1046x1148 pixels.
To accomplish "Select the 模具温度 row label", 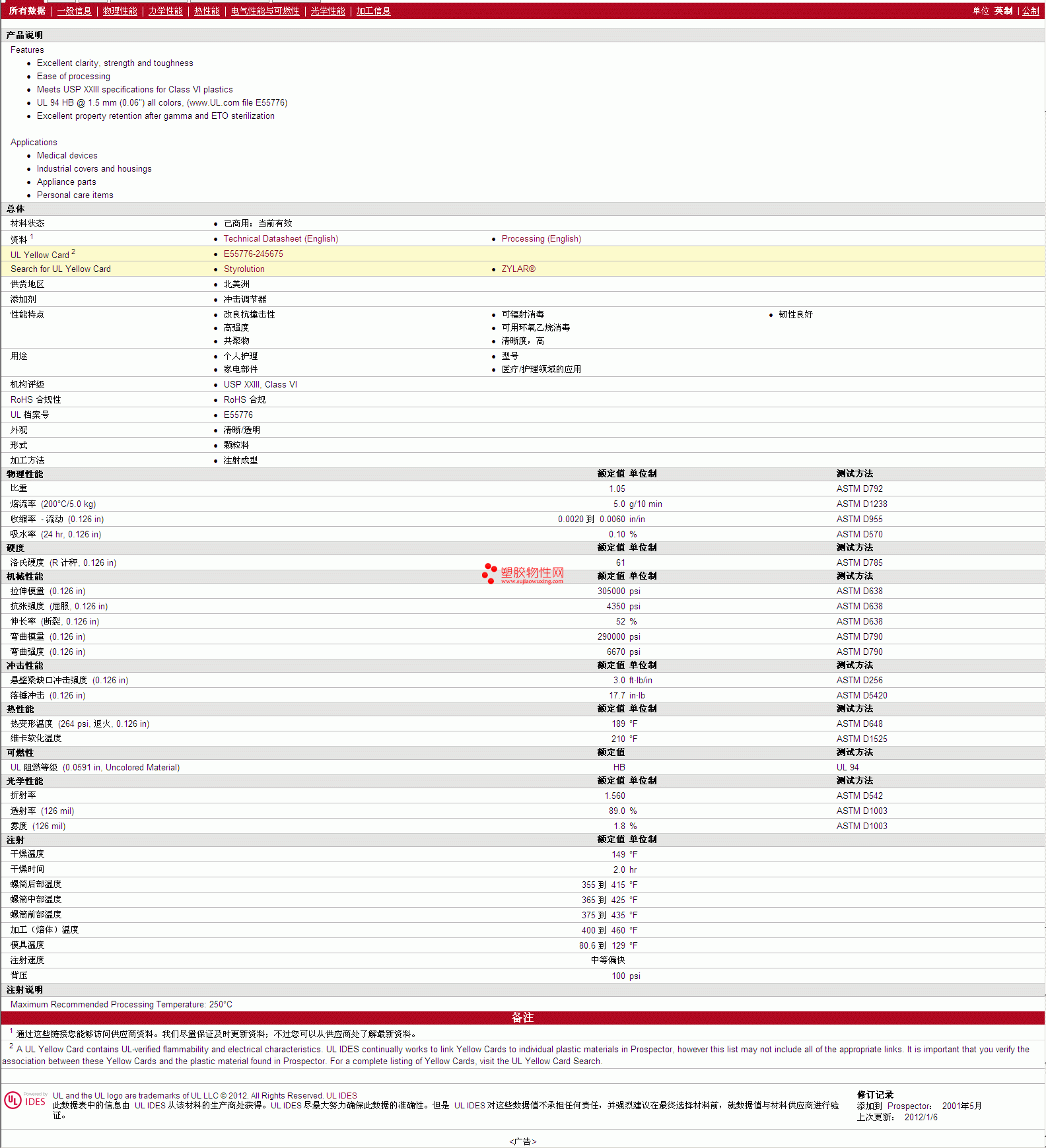I will [27, 945].
